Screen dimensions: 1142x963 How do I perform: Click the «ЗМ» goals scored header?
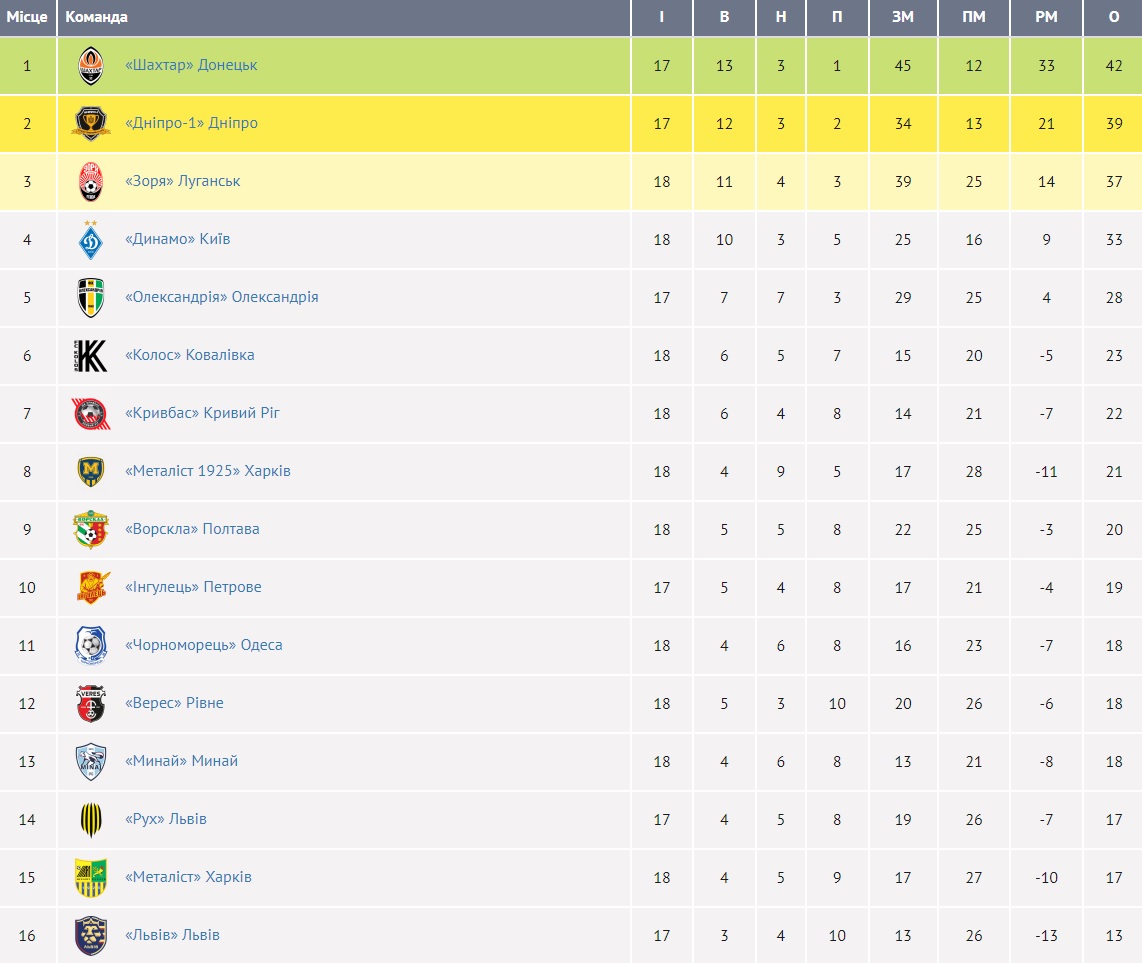point(903,17)
